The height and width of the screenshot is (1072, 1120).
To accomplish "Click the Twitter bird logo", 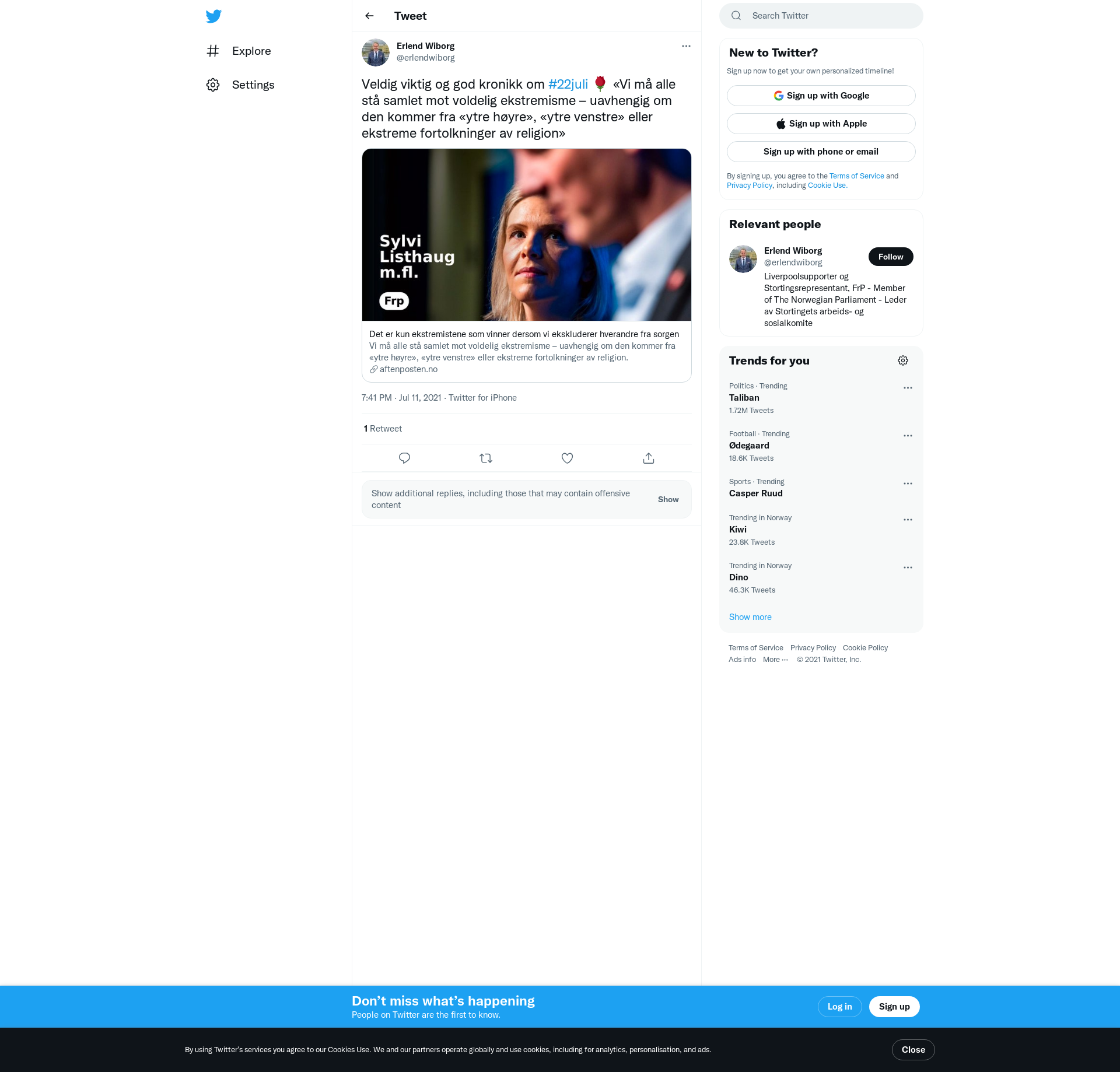I will [x=213, y=16].
